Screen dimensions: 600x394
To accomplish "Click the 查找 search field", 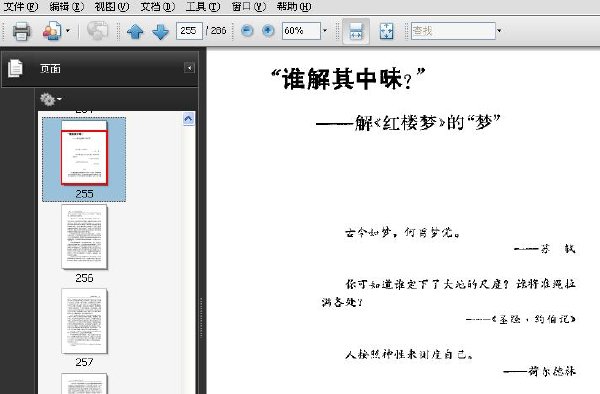I will [x=453, y=31].
